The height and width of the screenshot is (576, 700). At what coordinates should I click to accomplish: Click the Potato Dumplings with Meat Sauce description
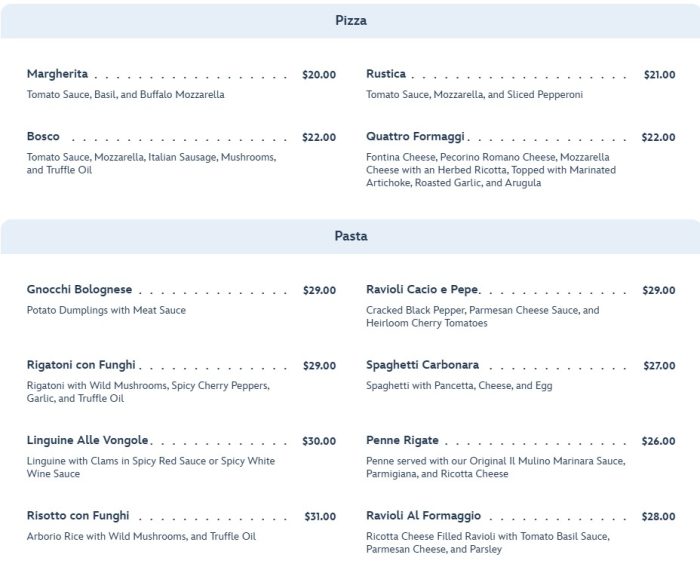tap(106, 310)
